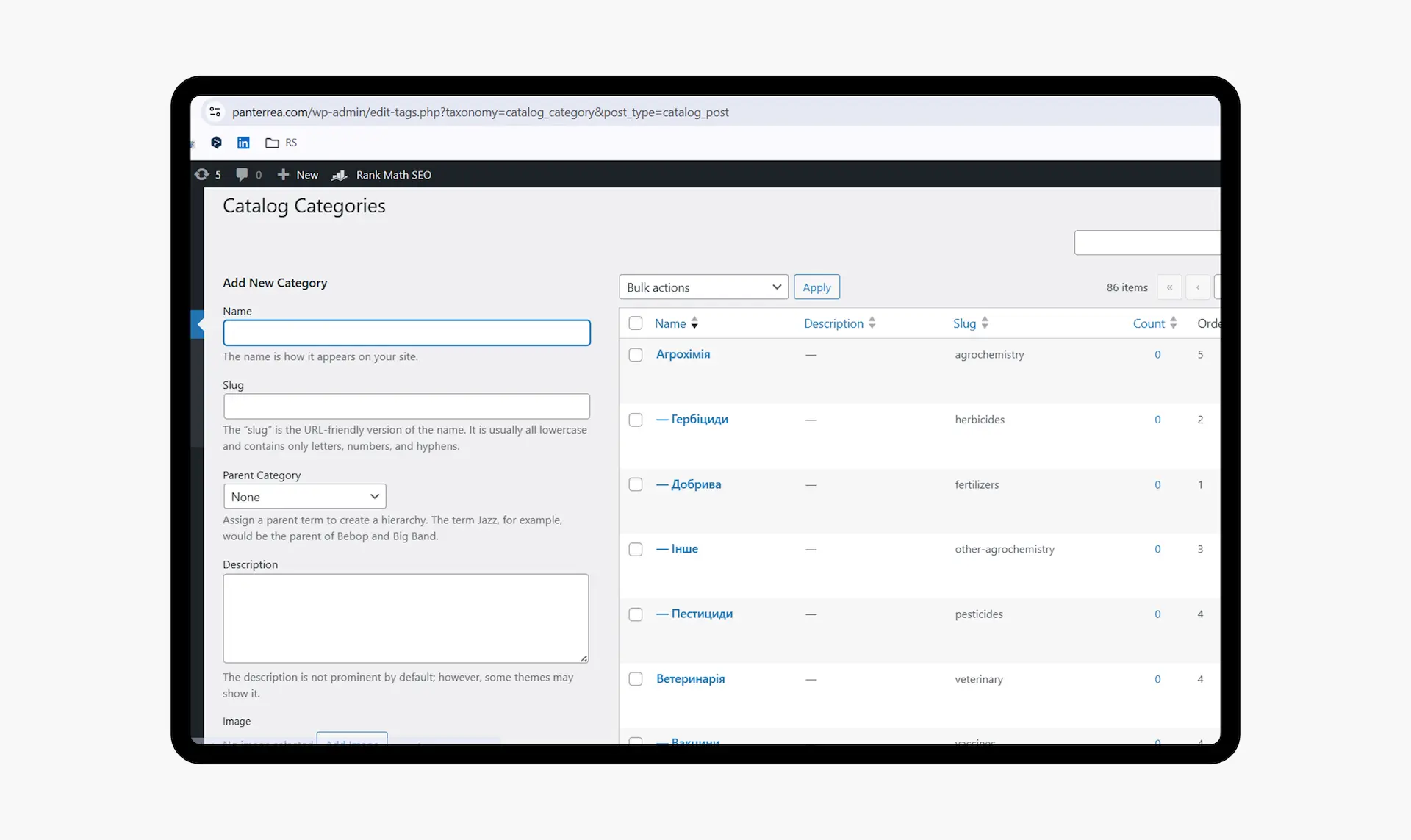Click the browser site info icon
The height and width of the screenshot is (840, 1411).
[x=215, y=112]
